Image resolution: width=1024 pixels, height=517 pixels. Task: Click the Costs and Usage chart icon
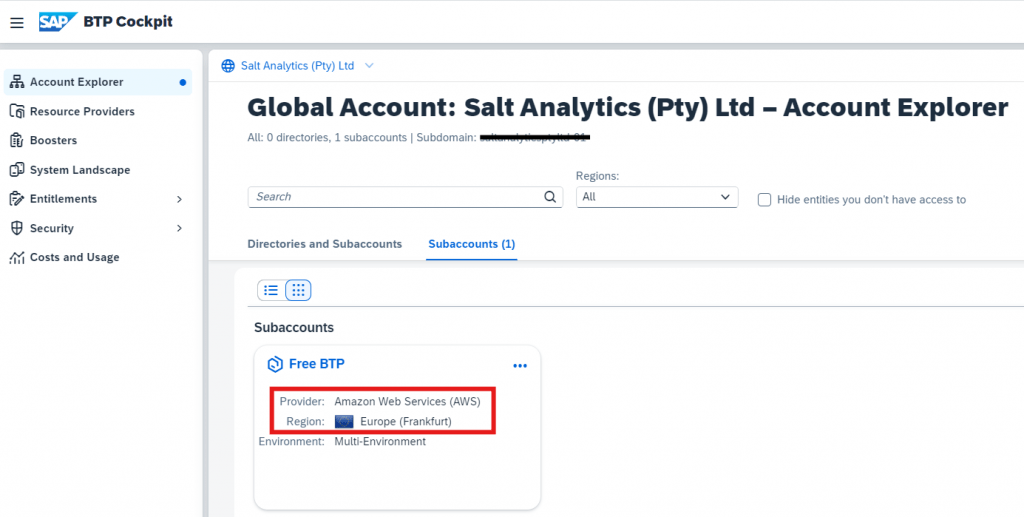point(17,257)
